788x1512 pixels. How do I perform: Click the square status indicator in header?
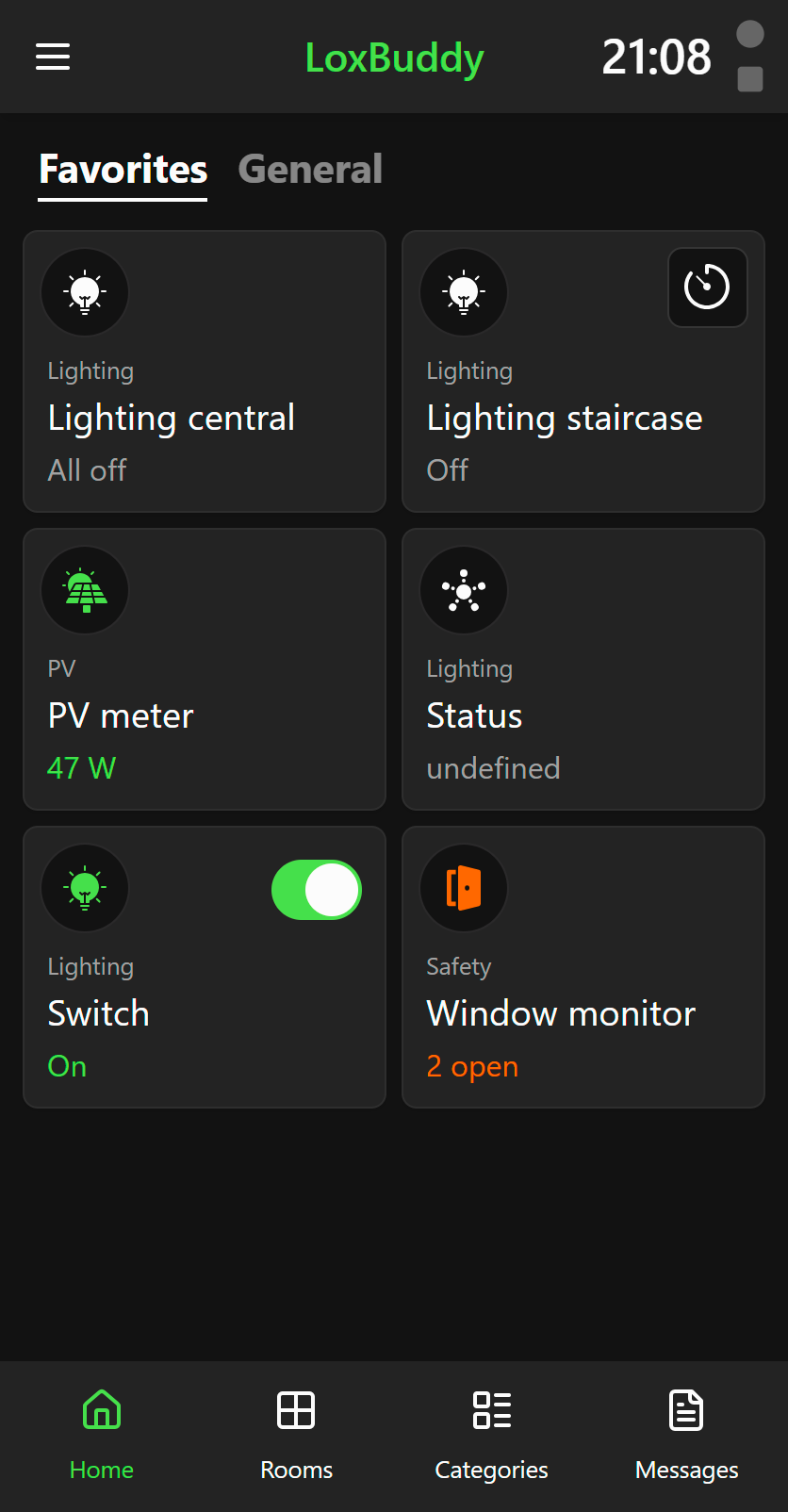[750, 79]
